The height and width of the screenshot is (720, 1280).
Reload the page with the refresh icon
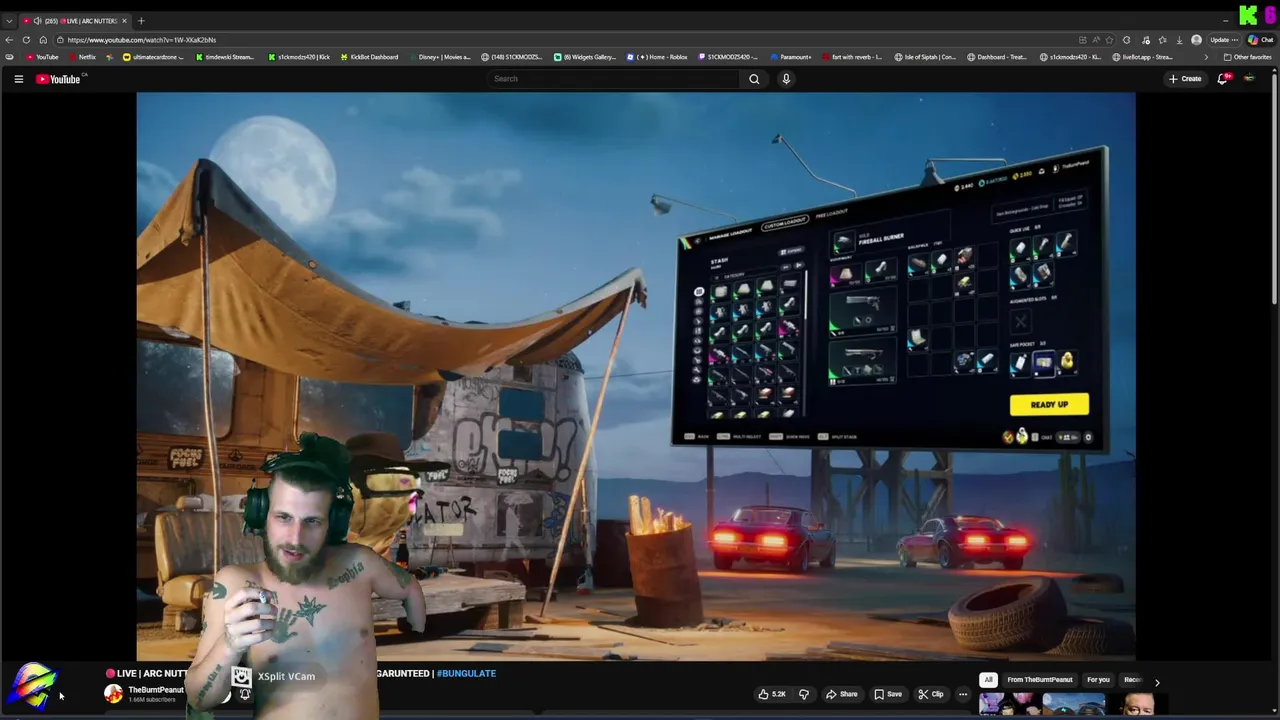(x=26, y=40)
